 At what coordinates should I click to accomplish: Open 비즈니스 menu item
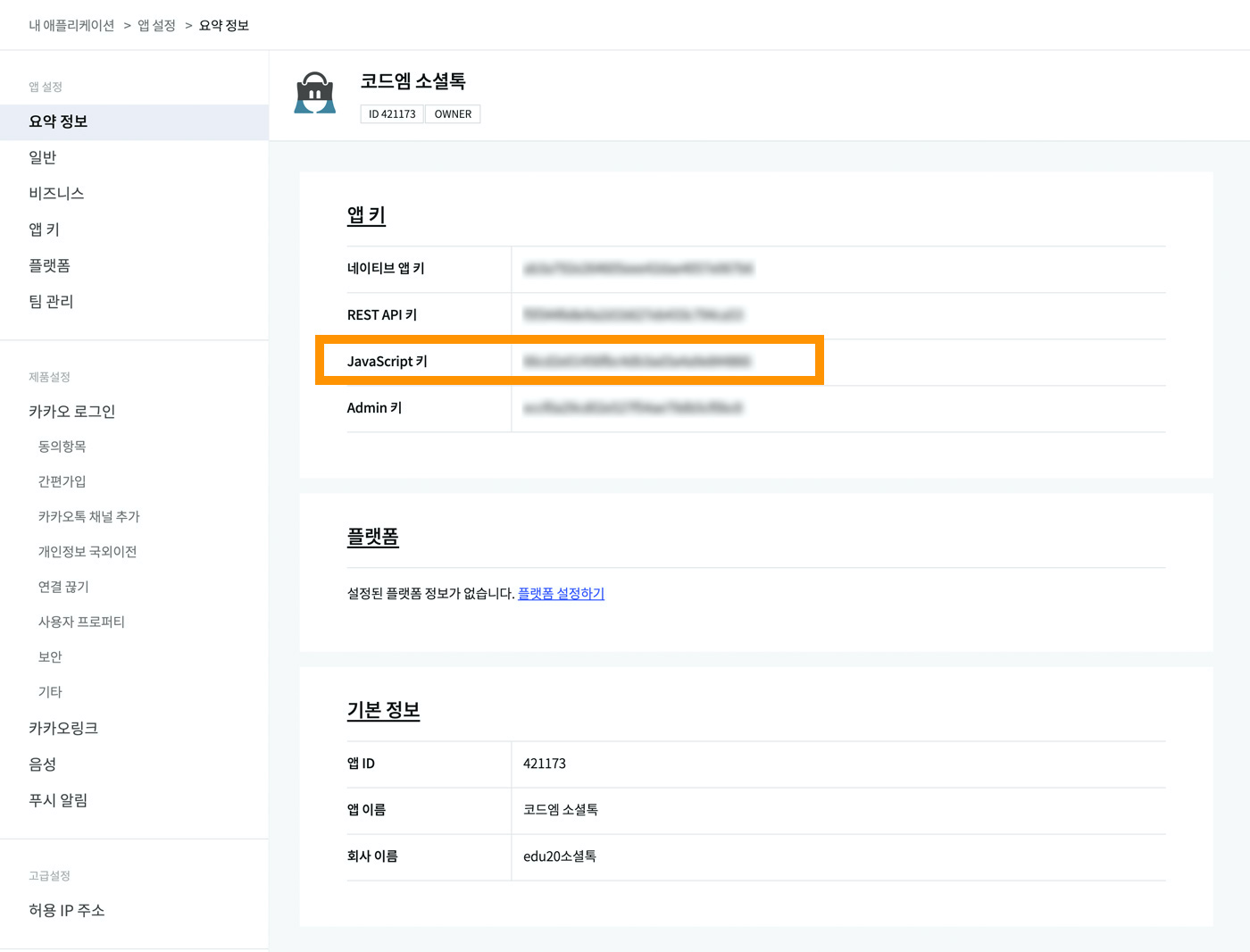[x=56, y=193]
